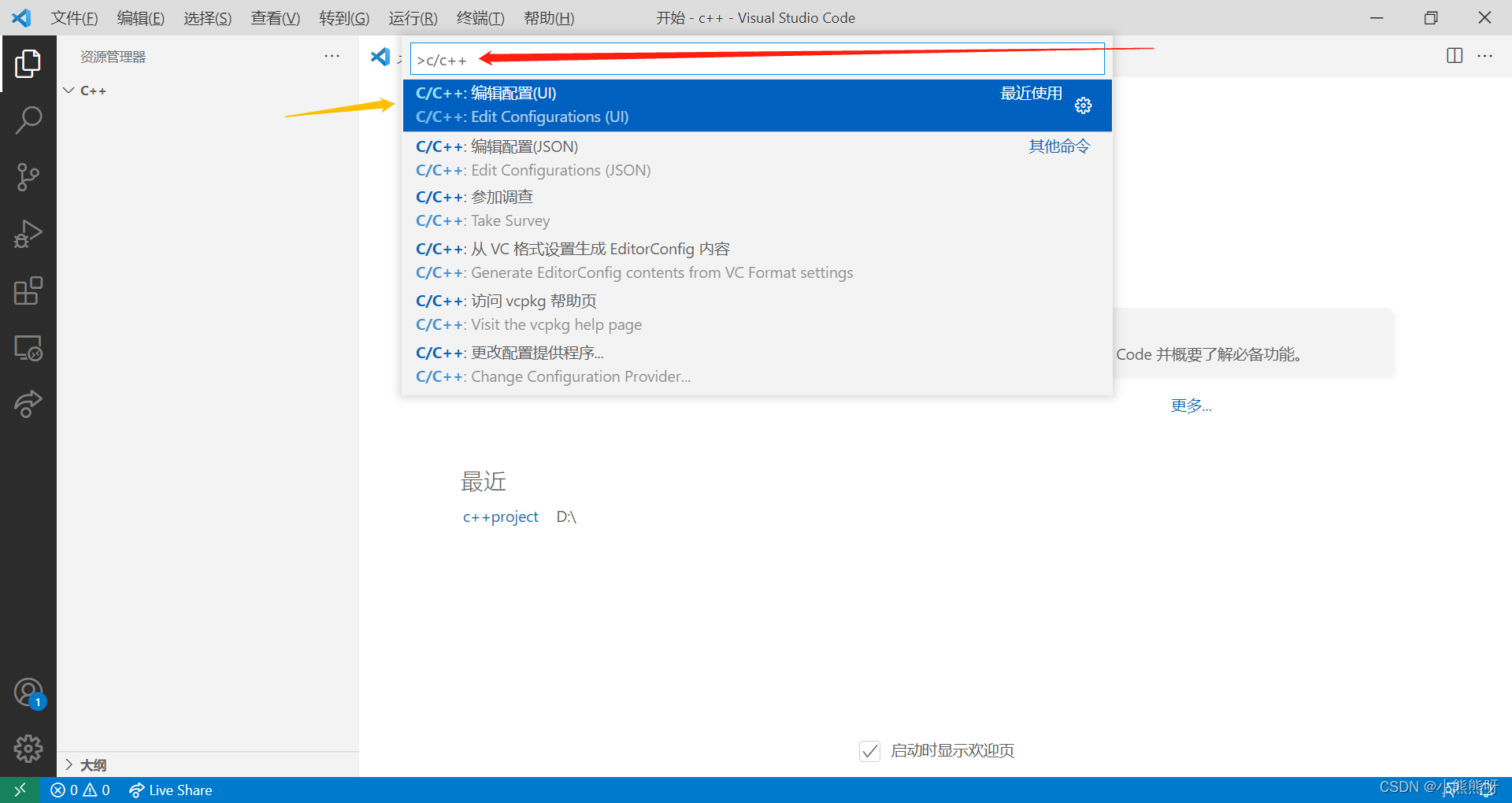Viewport: 1512px width, 803px height.
Task: Open the Live Share activity bar icon
Action: (28, 404)
